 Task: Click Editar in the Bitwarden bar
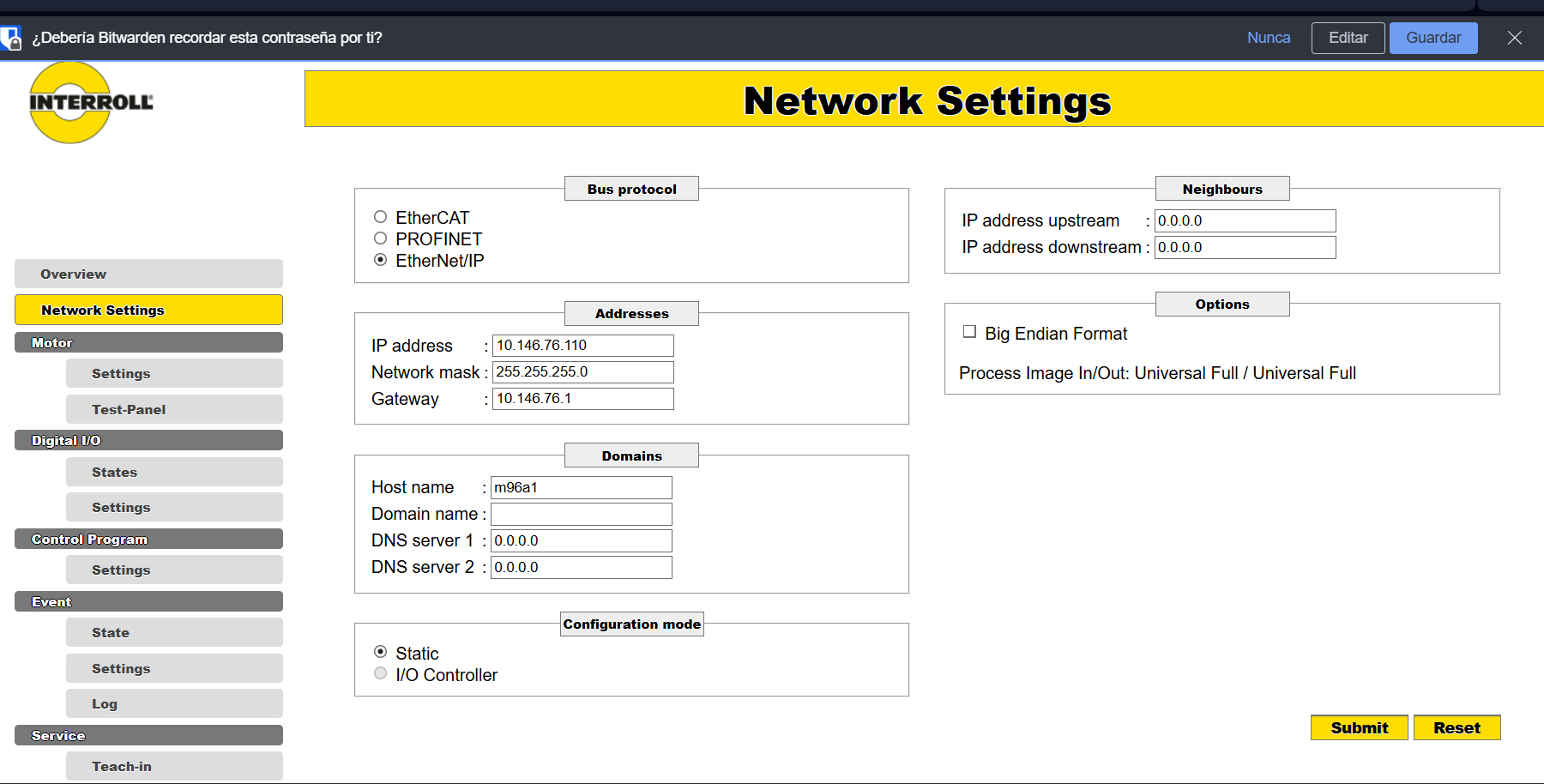(x=1348, y=38)
